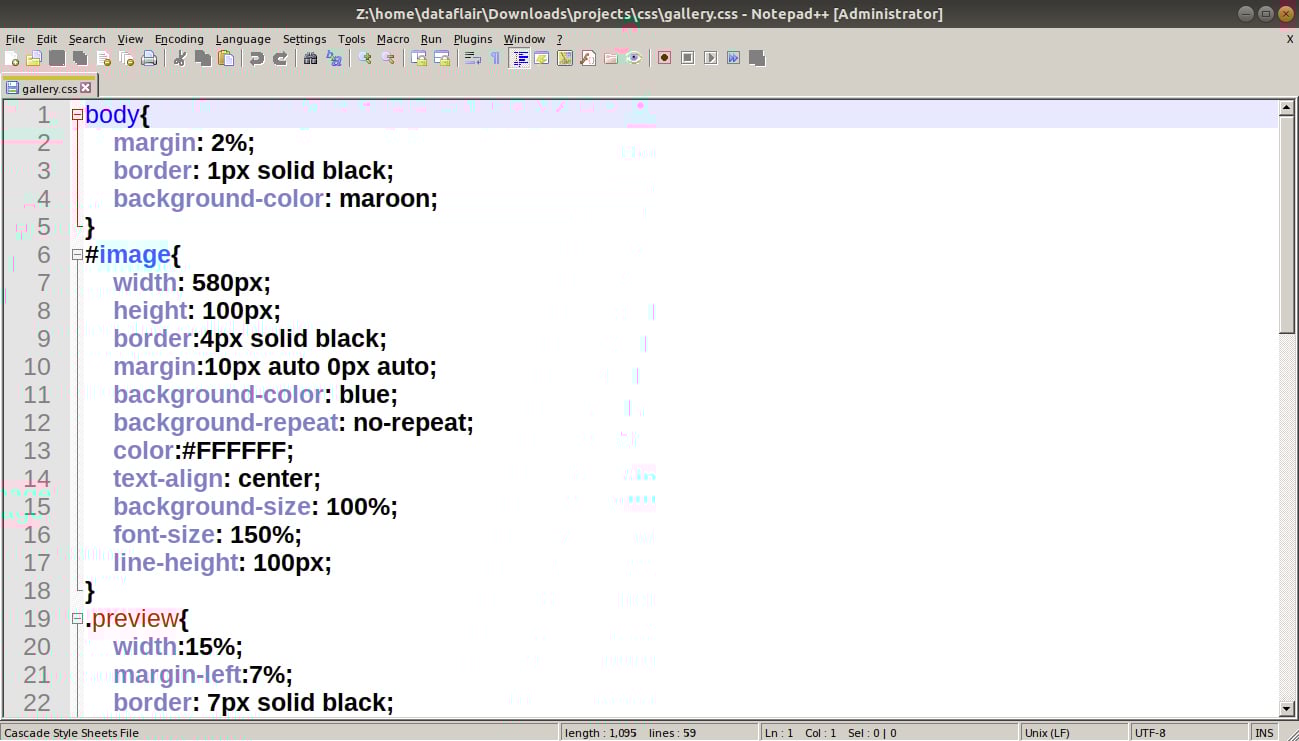Toggle synchronized vertical scrolling
Viewport: 1299px width, 741px height.
pos(419,58)
